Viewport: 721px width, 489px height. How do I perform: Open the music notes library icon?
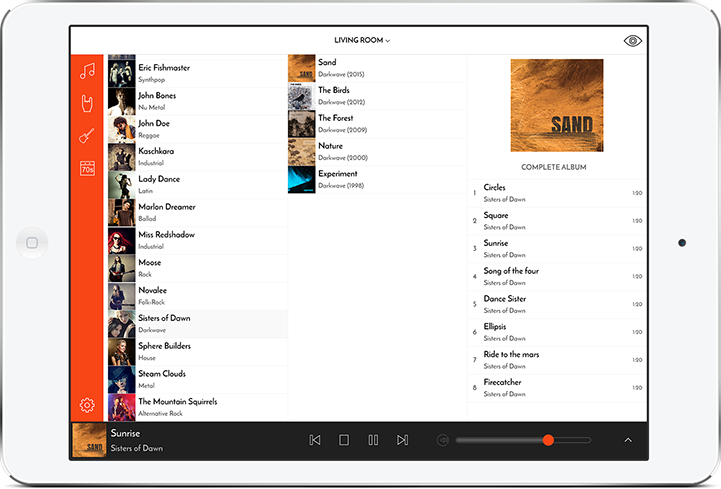click(x=87, y=71)
